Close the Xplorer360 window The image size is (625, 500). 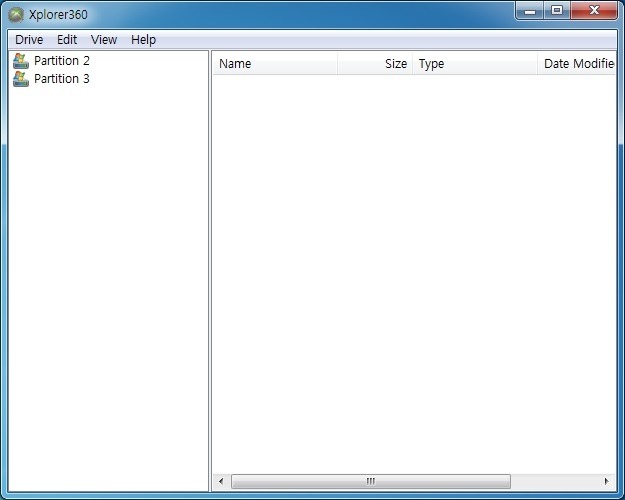[x=594, y=10]
